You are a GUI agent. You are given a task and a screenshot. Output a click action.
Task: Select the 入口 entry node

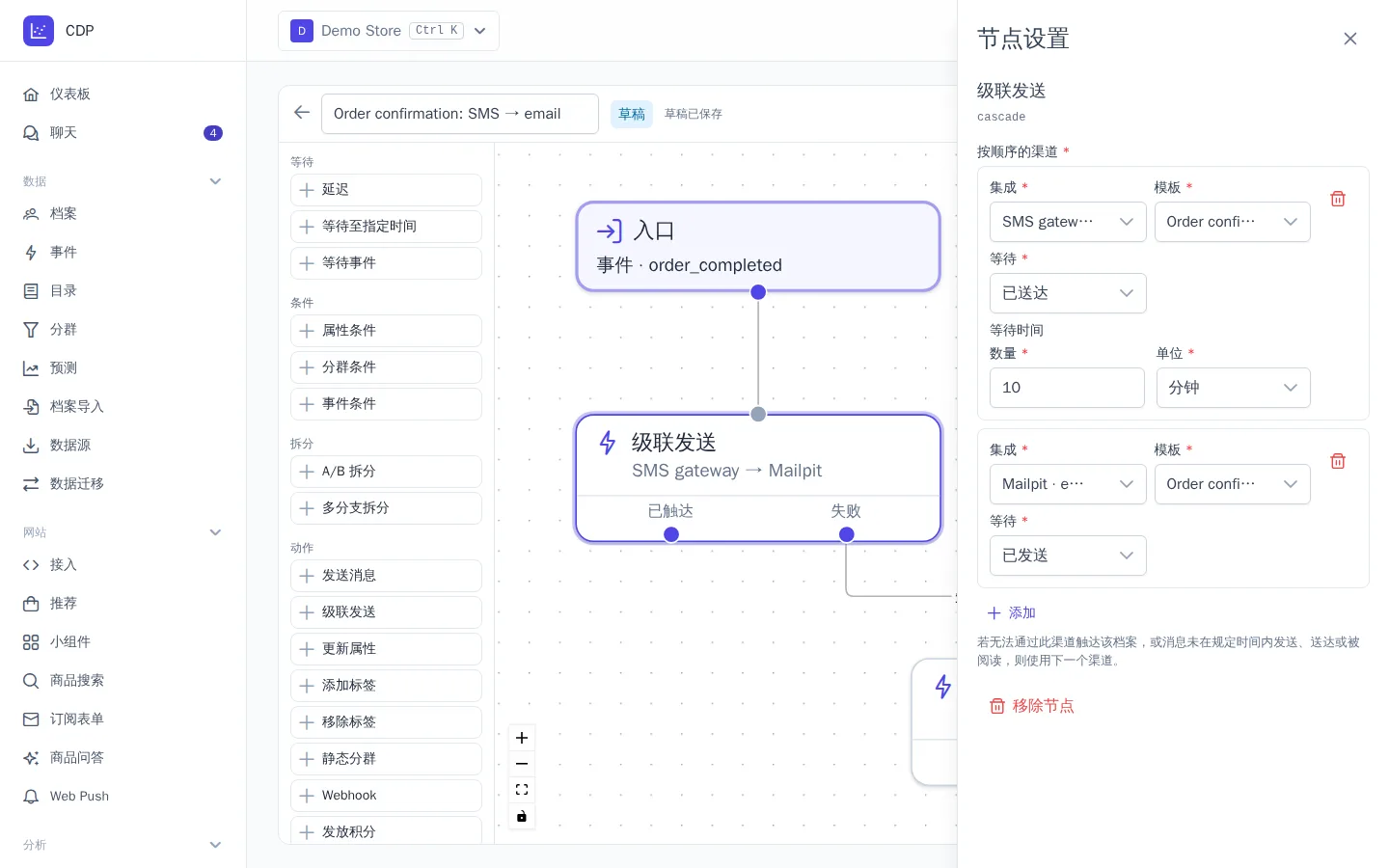(x=758, y=247)
